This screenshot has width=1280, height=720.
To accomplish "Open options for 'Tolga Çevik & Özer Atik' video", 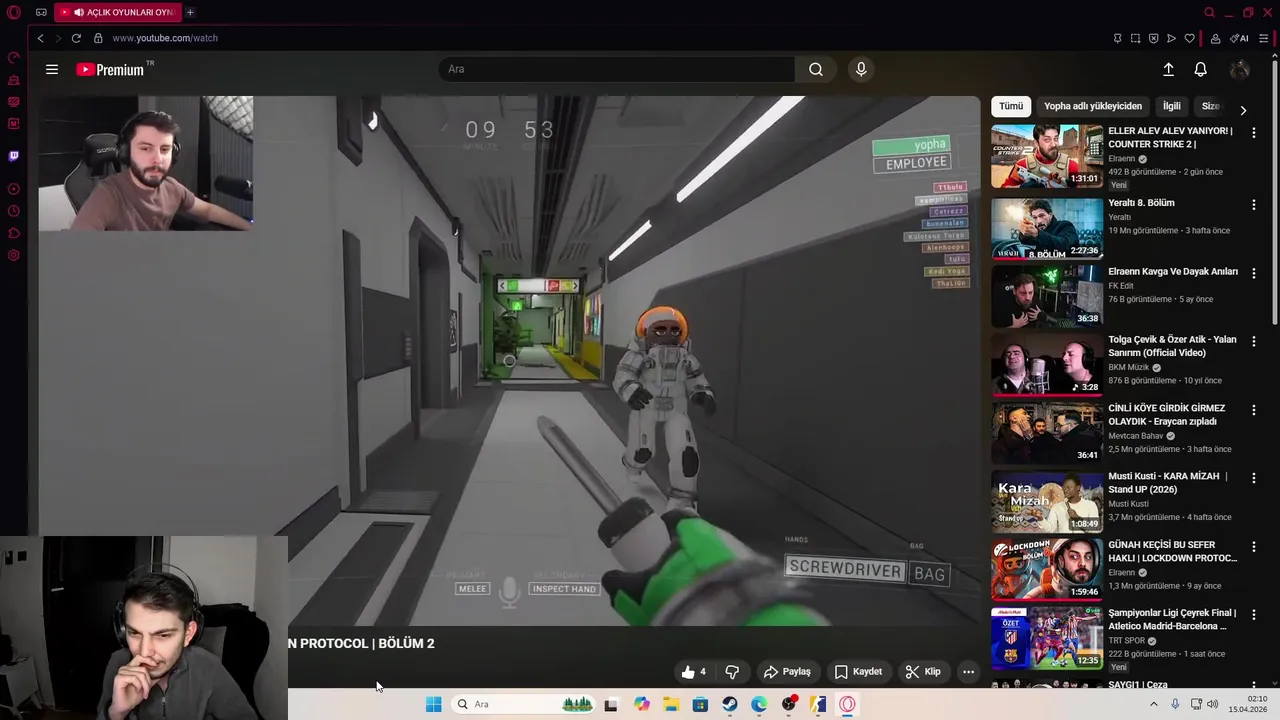I will coord(1254,341).
